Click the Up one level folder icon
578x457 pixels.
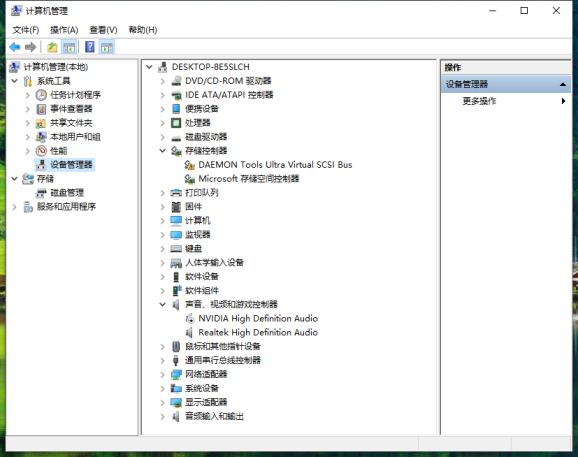[x=52, y=47]
